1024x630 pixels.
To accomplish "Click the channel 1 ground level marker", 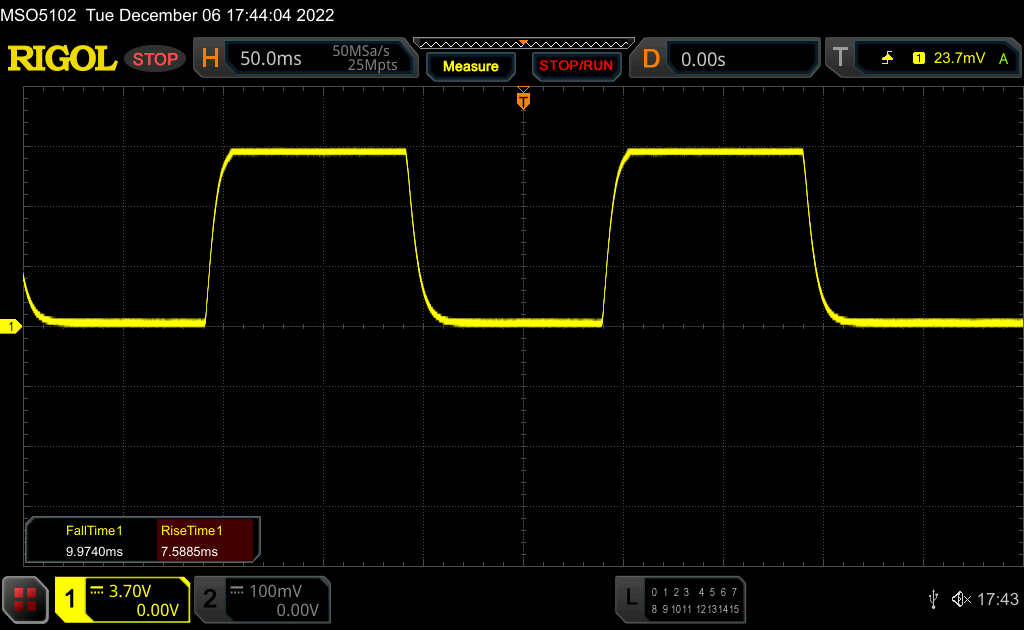I will point(10,326).
